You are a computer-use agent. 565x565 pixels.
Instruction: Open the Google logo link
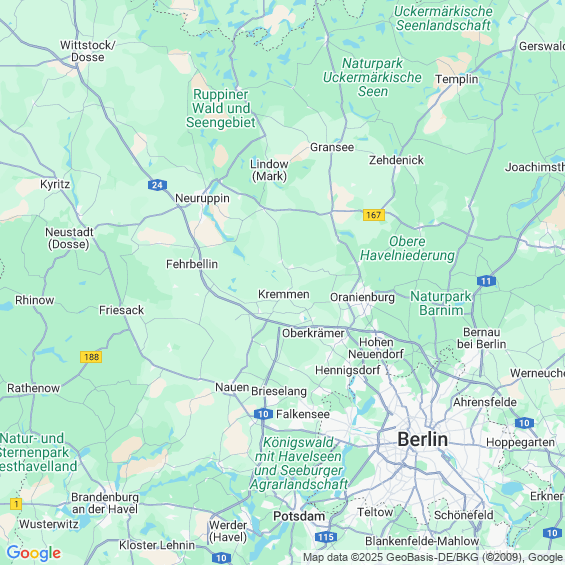click(x=34, y=553)
